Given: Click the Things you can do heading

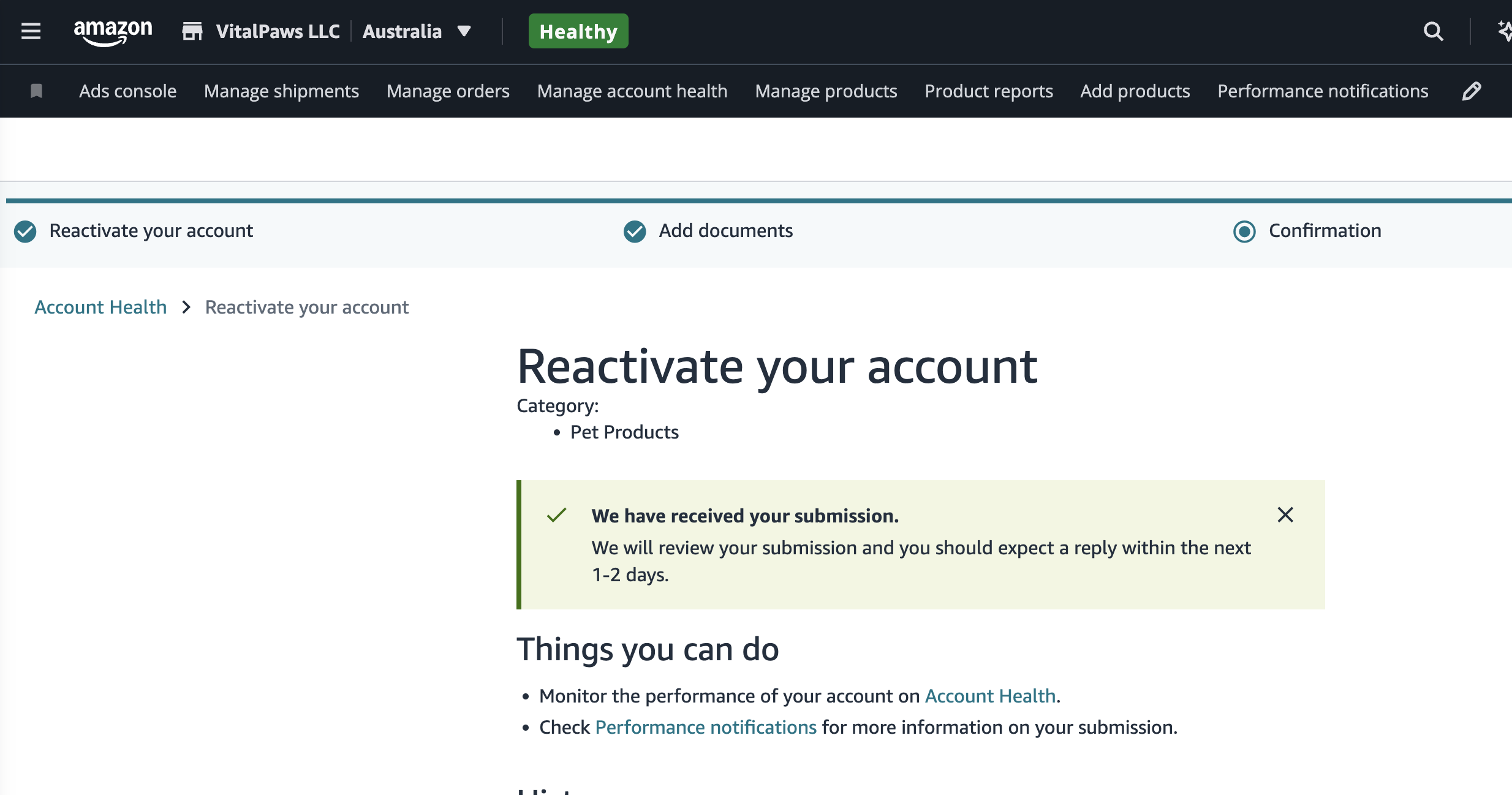Looking at the screenshot, I should tap(648, 649).
